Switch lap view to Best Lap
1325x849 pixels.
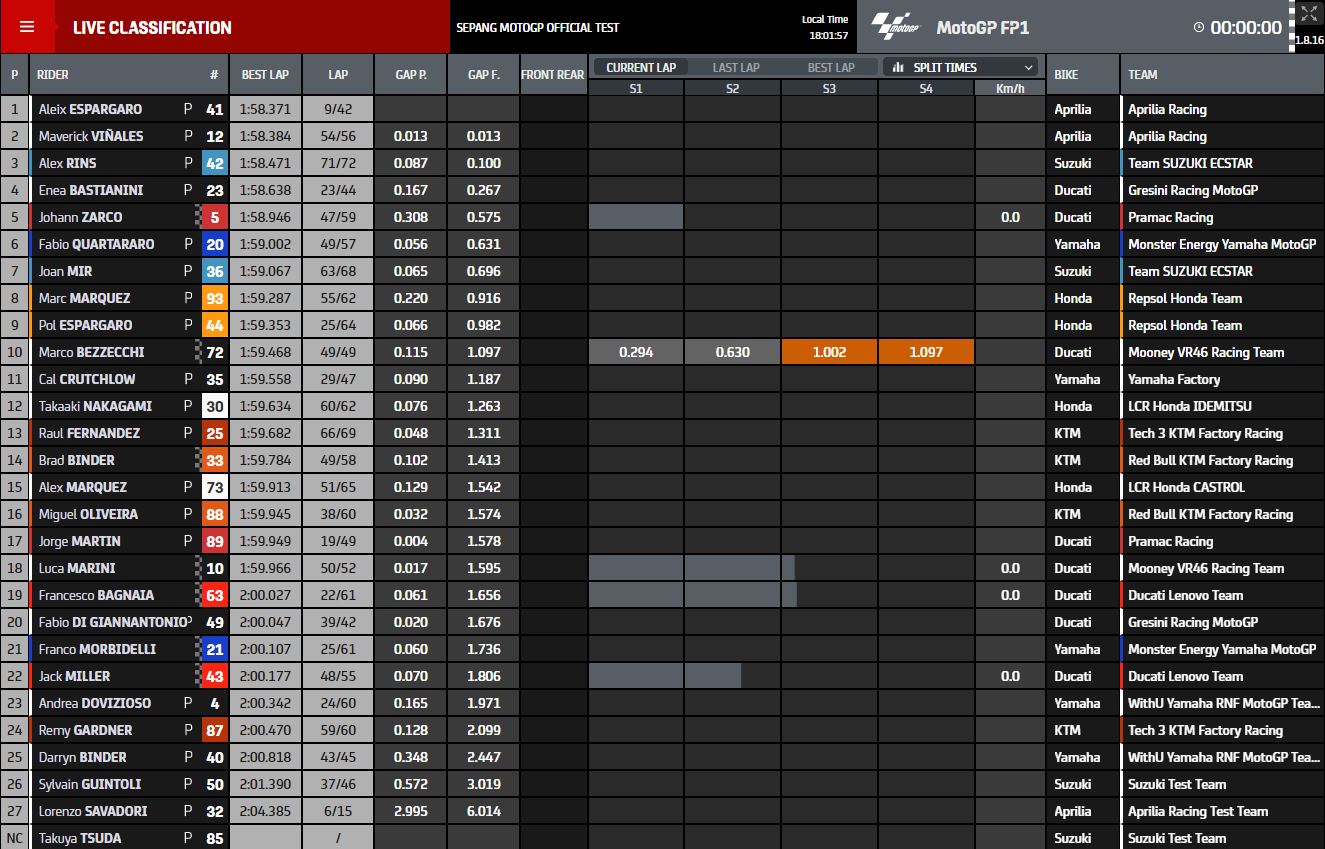(x=831, y=68)
